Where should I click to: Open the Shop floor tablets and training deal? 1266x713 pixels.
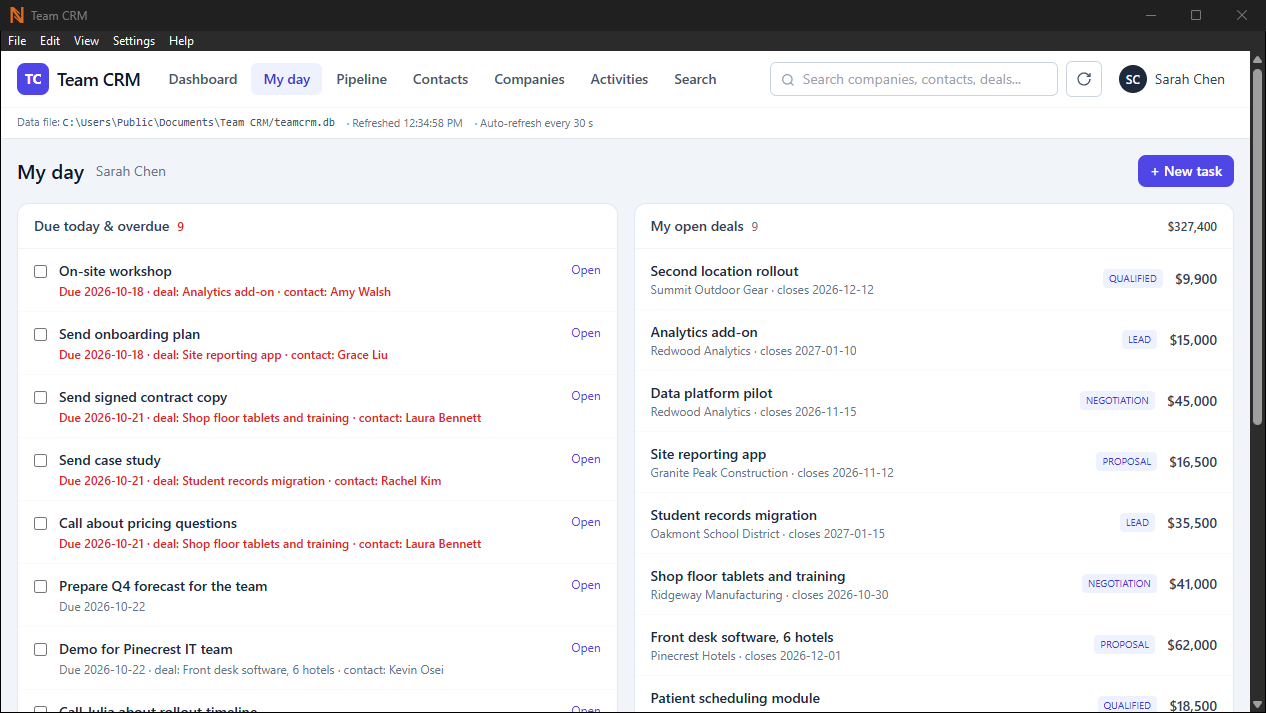[934, 584]
